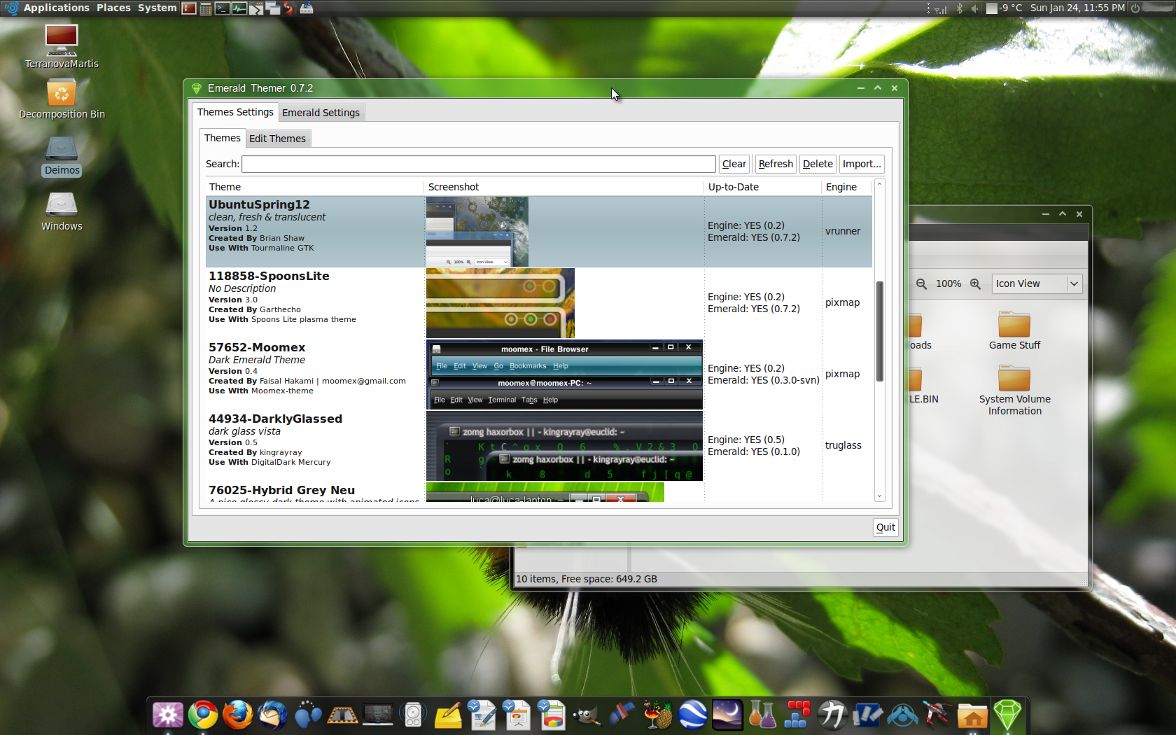Focus the theme Search field
This screenshot has width=1176, height=735.
[x=478, y=164]
